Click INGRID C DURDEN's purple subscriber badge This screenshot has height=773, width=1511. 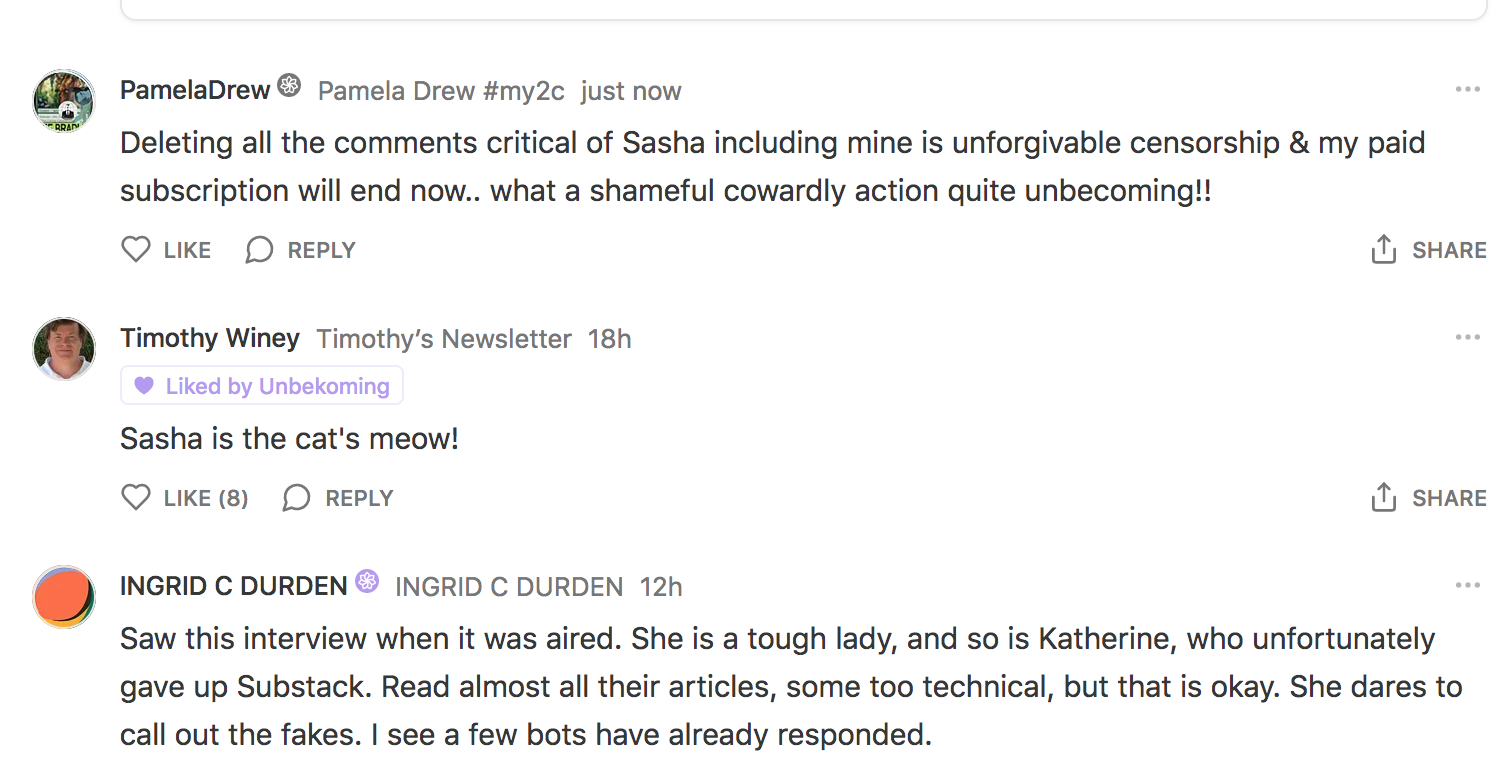coord(368,581)
